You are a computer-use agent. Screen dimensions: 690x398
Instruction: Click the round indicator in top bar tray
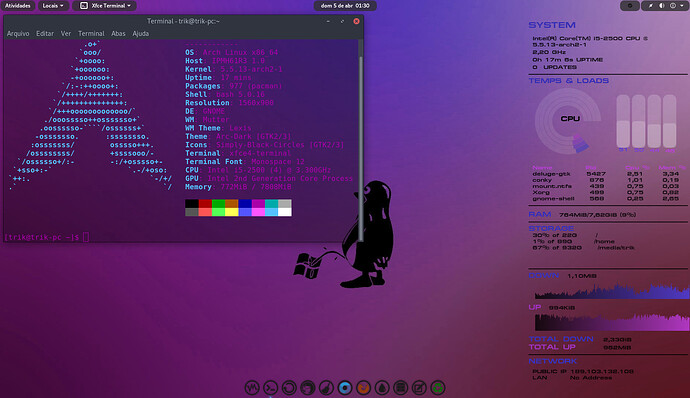(x=630, y=6)
